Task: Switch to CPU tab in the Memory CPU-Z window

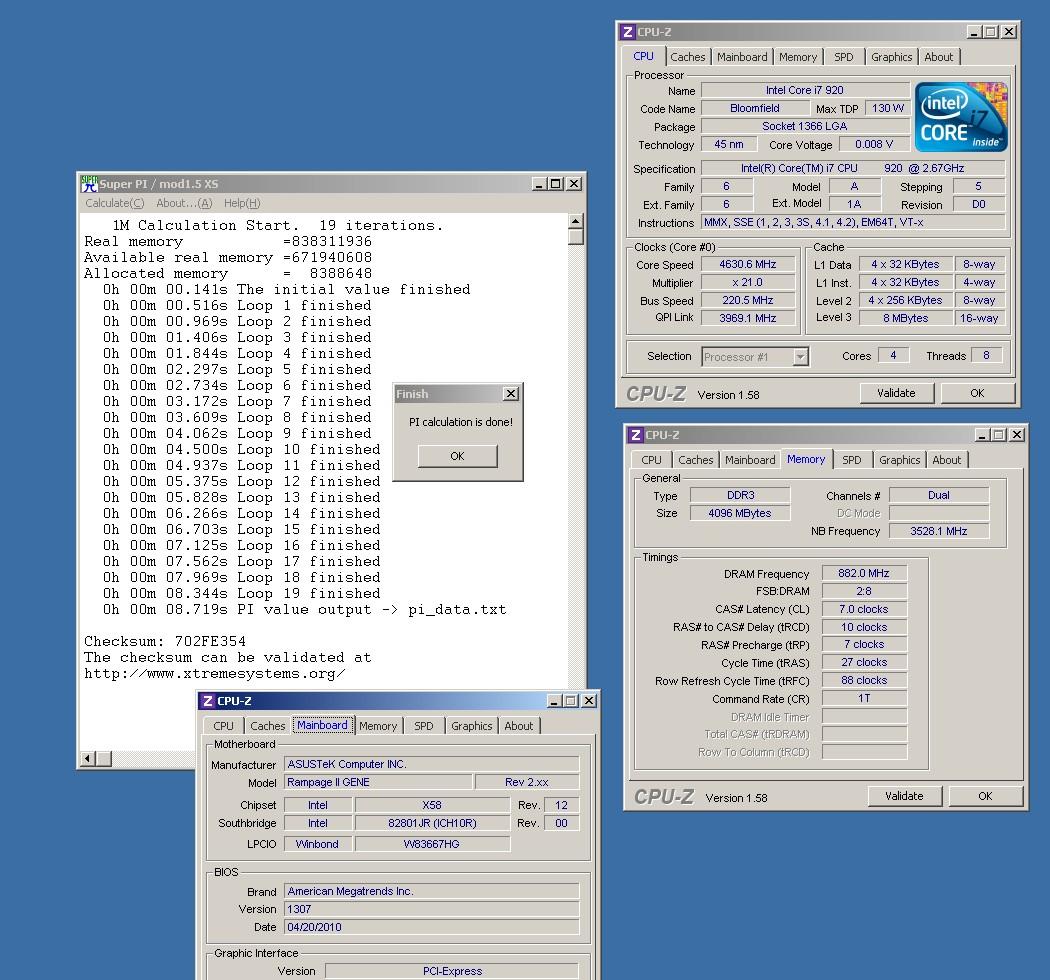Action: tap(652, 460)
